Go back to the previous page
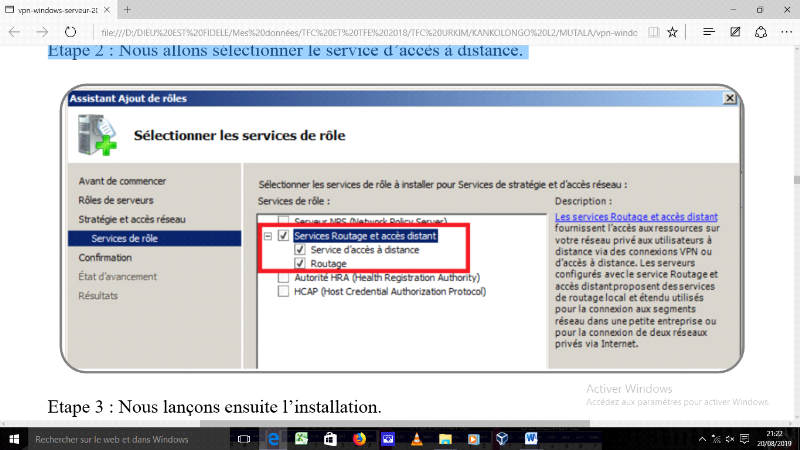 pyautogui.click(x=14, y=32)
